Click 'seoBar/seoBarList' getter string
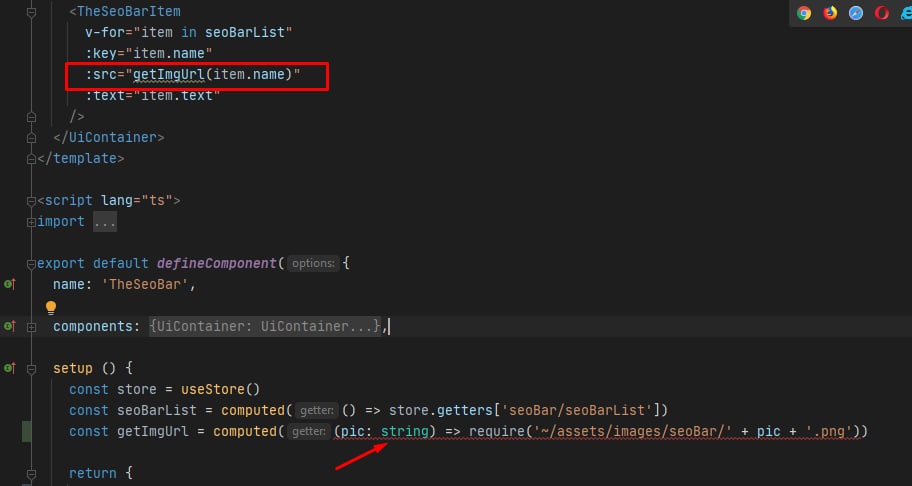Screen dimensions: 912x486 [x=577, y=410]
